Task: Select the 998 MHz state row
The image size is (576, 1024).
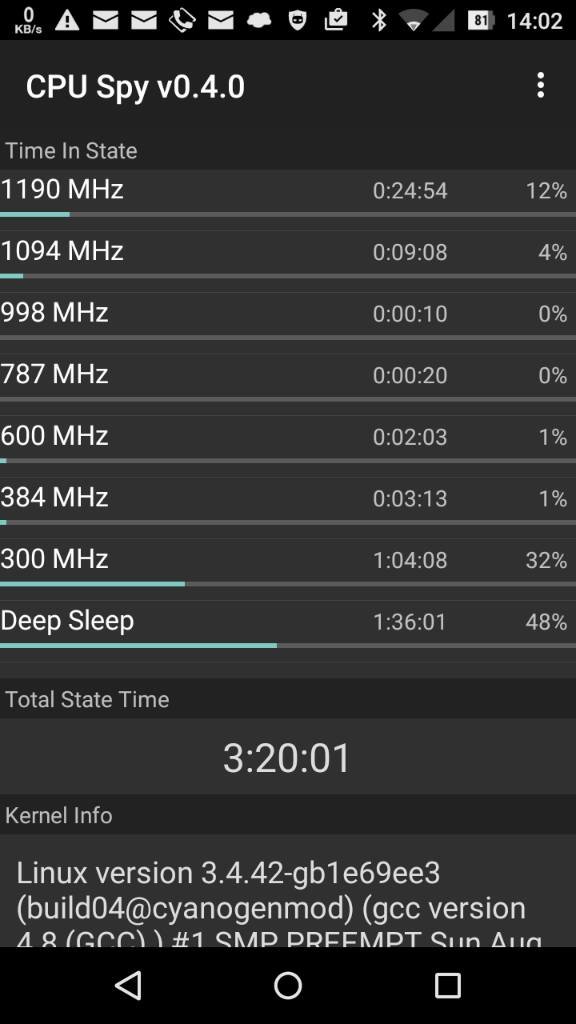Action: 288,316
